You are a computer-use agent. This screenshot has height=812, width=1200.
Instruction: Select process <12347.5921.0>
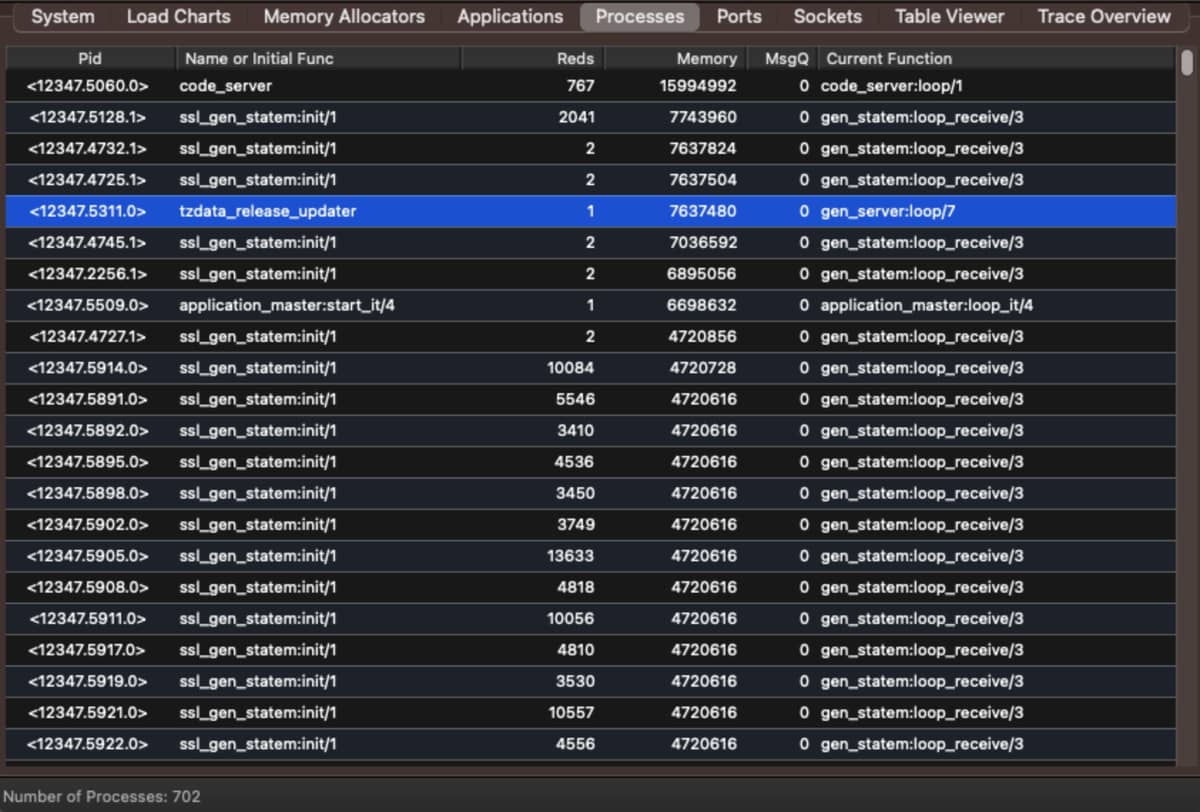(590, 713)
